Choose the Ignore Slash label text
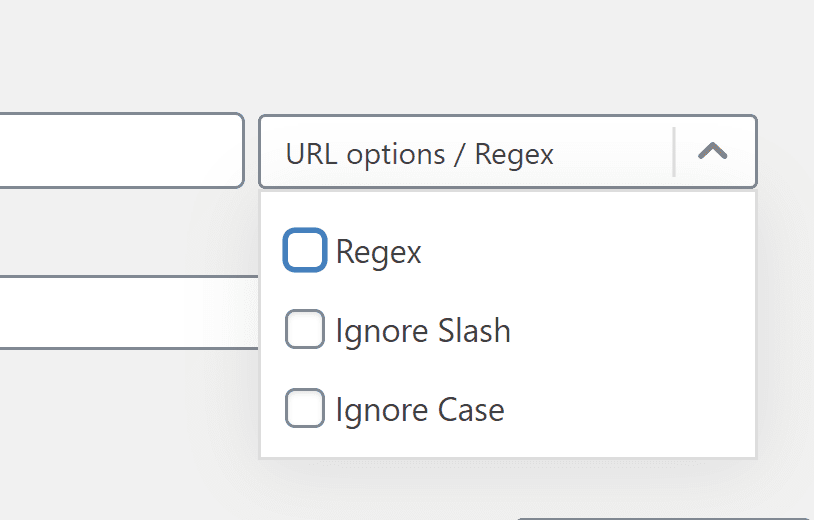Image resolution: width=814 pixels, height=520 pixels. [423, 331]
